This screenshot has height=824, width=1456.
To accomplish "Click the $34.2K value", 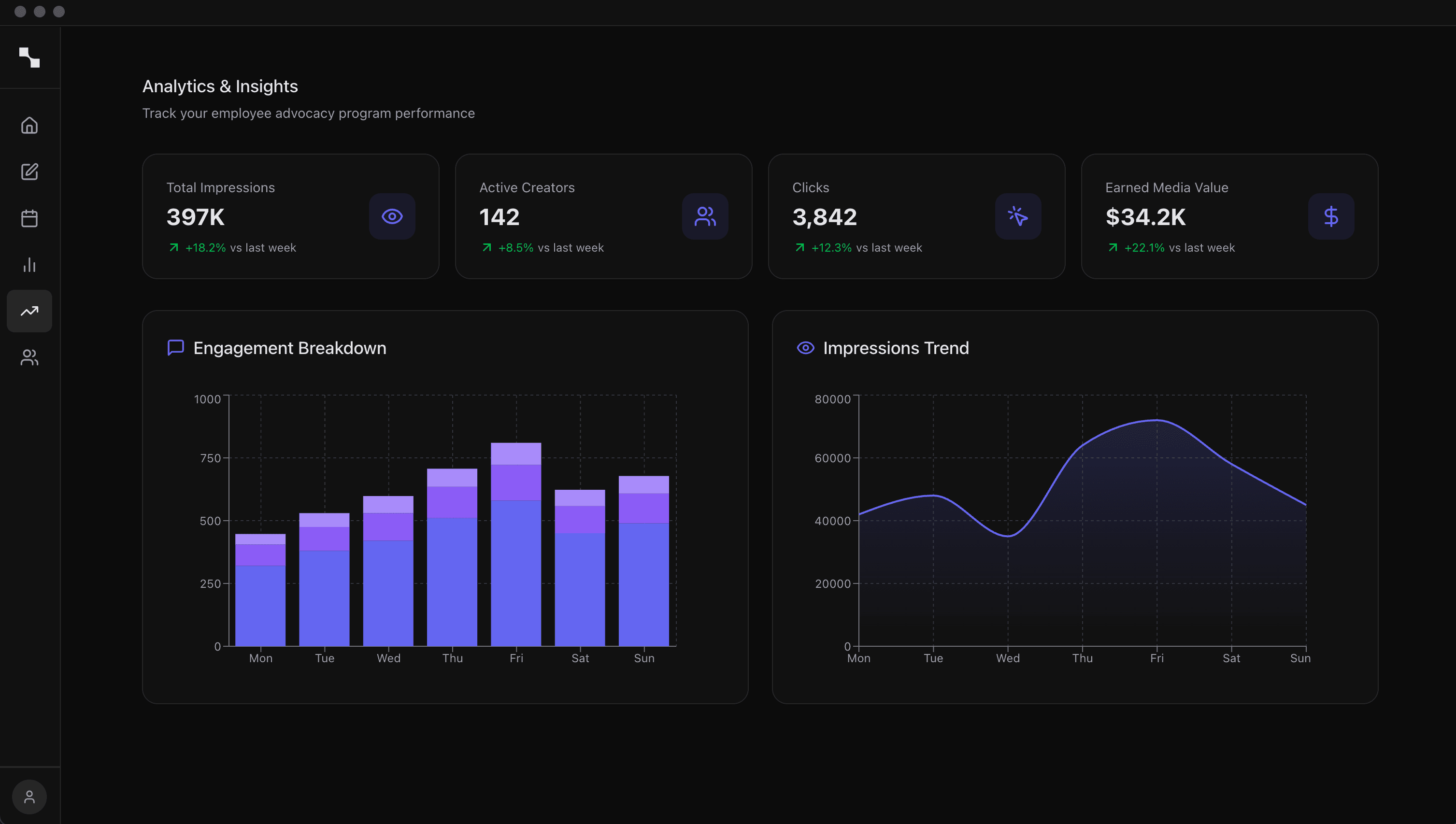I will coord(1145,217).
